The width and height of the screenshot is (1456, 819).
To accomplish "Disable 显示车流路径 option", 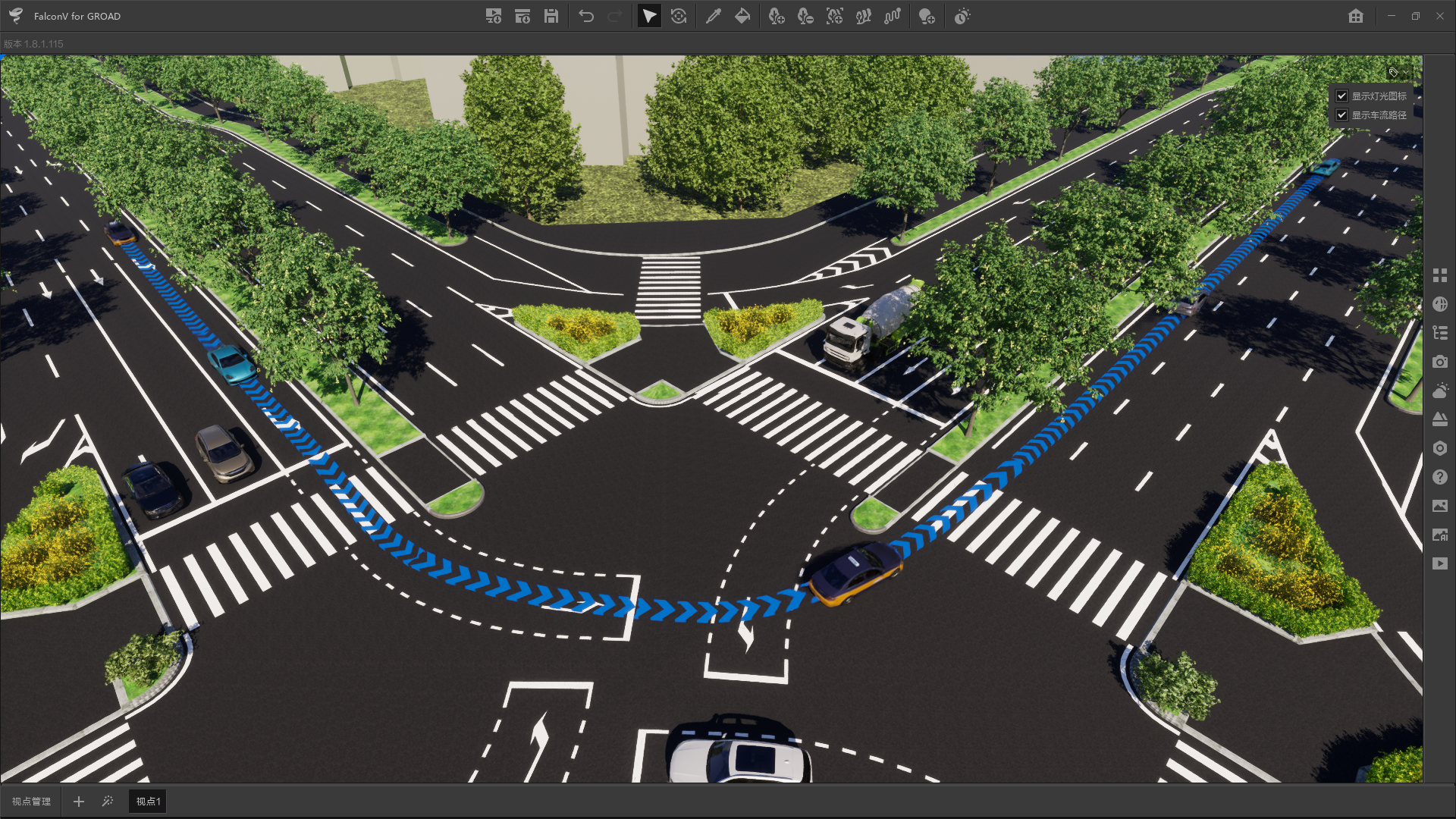I will click(x=1341, y=115).
